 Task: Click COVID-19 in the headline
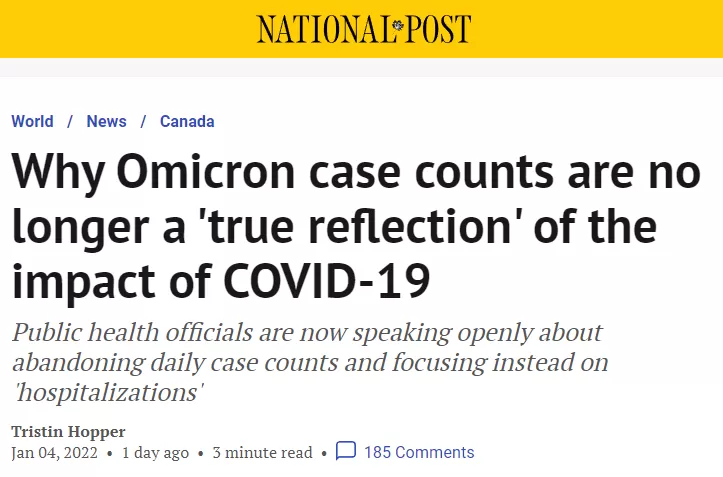327,280
